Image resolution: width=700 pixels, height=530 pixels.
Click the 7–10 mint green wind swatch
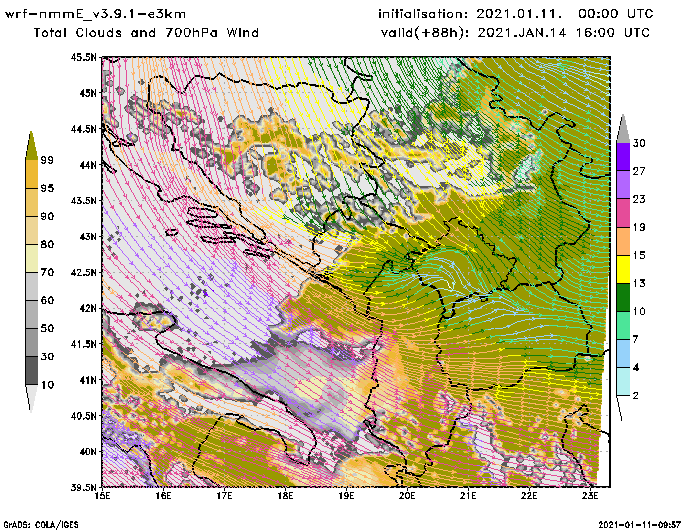tap(623, 326)
